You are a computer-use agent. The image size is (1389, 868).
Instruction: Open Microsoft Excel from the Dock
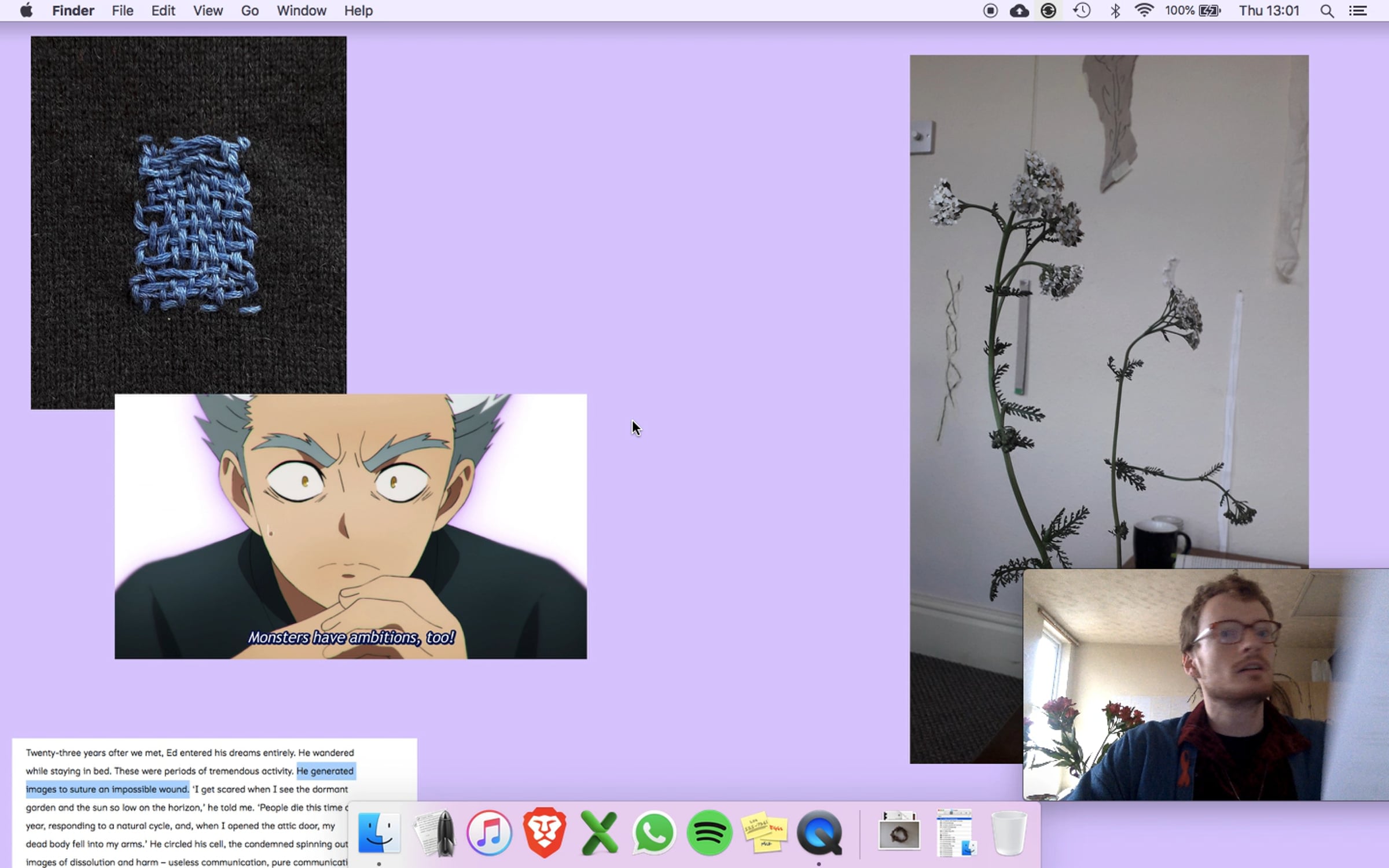point(600,833)
